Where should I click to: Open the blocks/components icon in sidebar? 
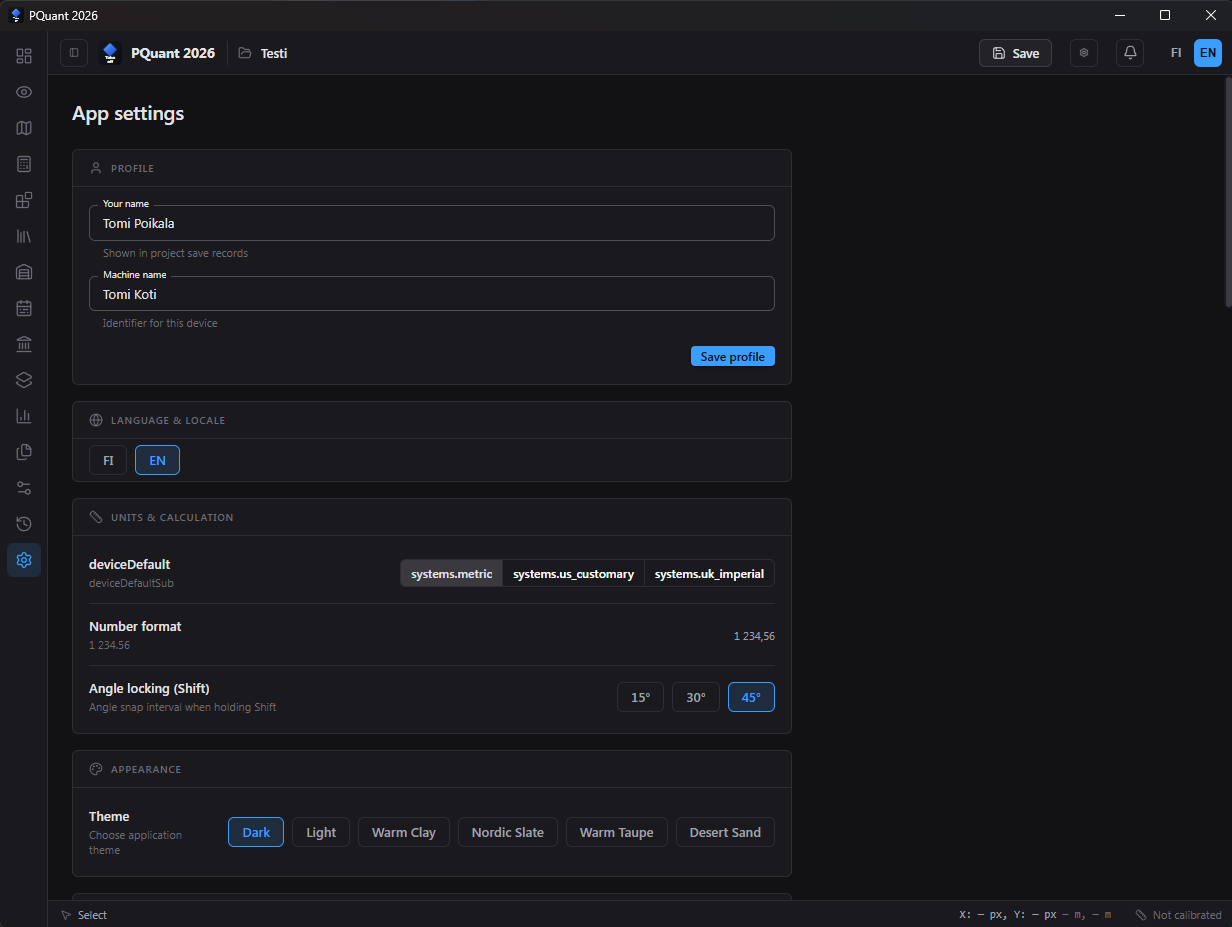pyautogui.click(x=24, y=200)
